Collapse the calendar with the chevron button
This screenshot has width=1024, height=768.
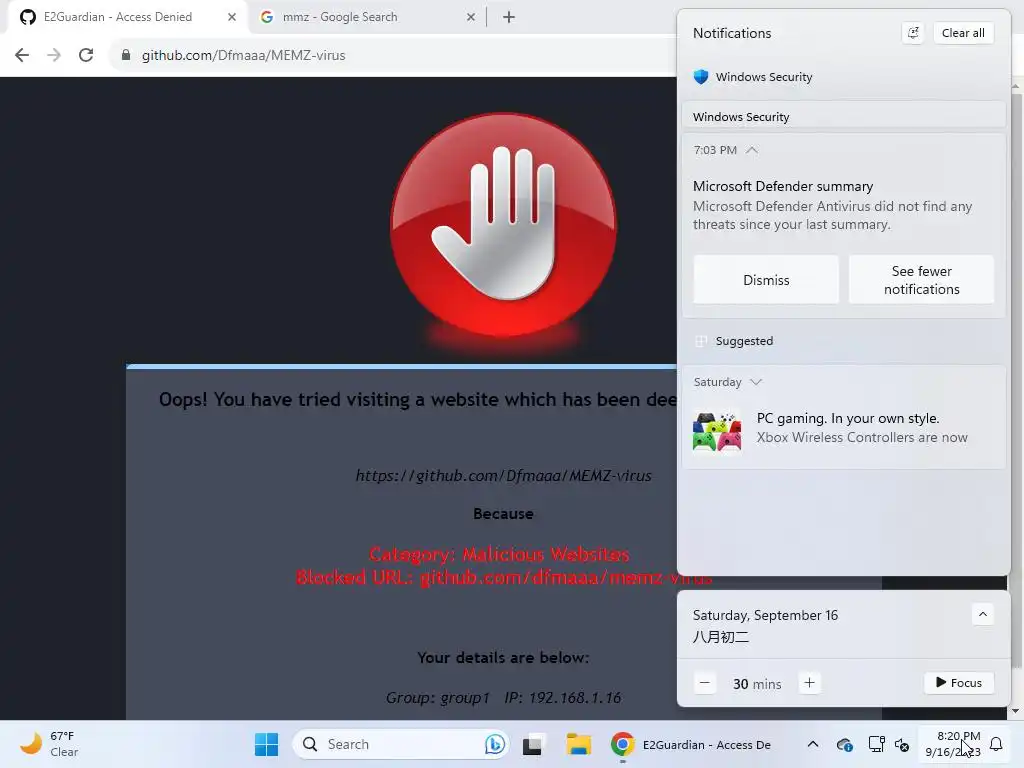coord(983,615)
